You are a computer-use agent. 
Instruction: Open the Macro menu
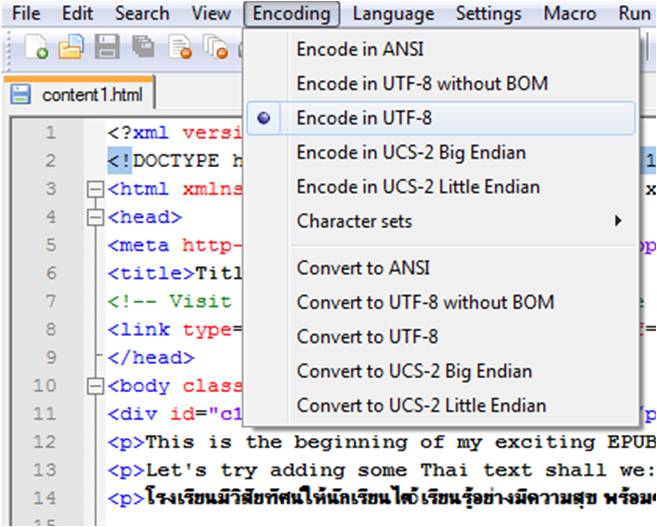570,14
